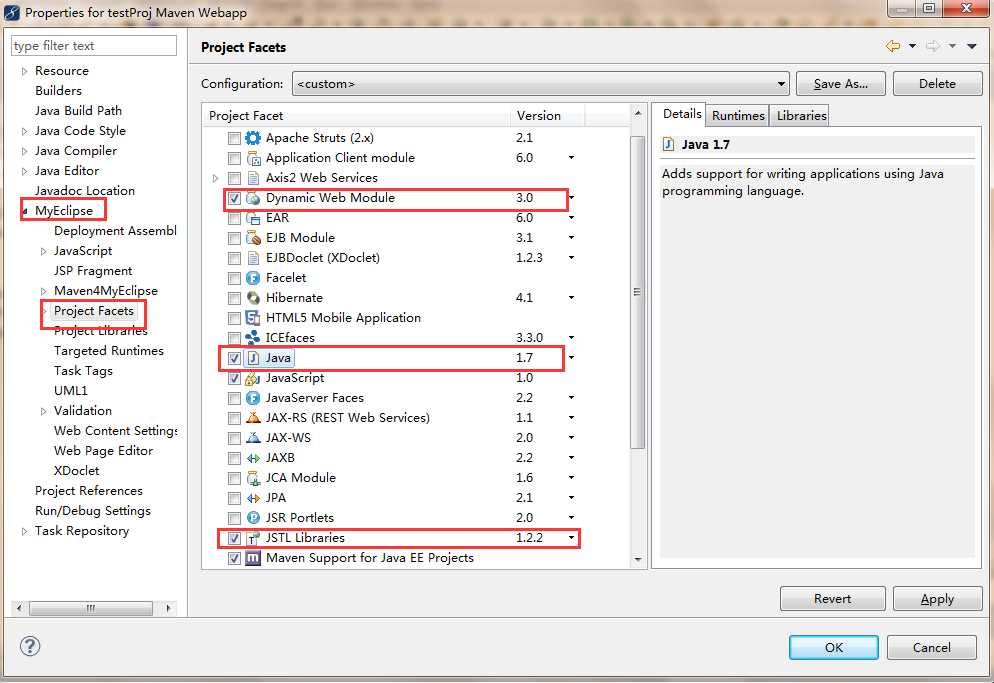
Task: Click the type filter text field
Action: [x=94, y=46]
